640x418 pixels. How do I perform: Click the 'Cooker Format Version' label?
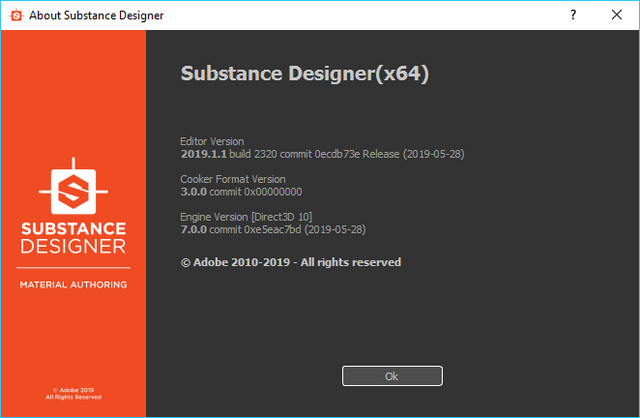point(233,179)
